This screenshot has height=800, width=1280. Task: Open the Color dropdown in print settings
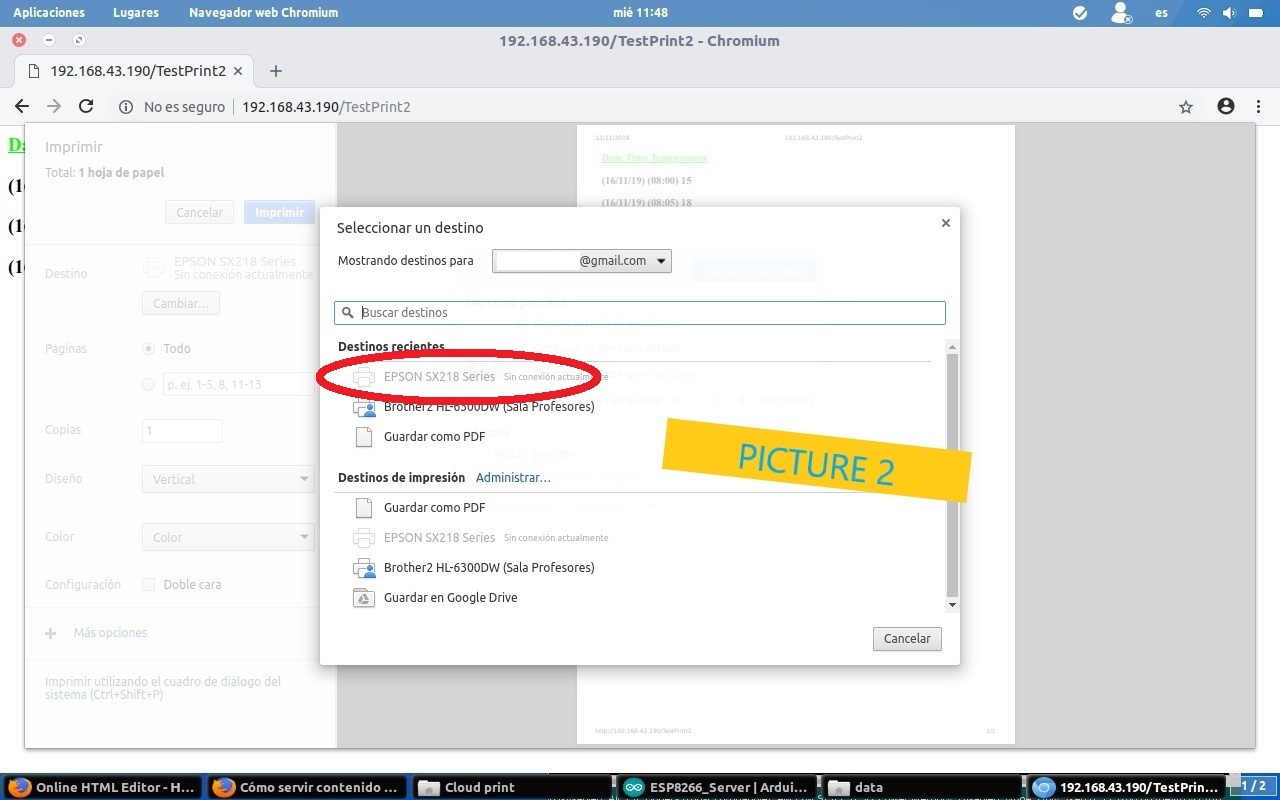click(229, 537)
